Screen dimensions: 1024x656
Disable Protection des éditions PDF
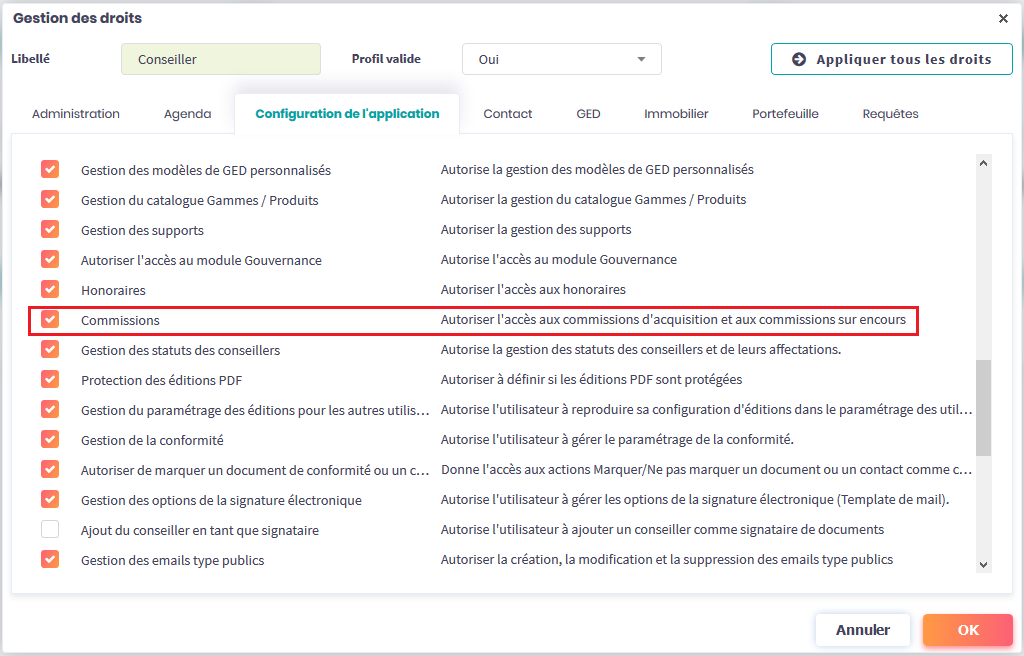click(50, 380)
